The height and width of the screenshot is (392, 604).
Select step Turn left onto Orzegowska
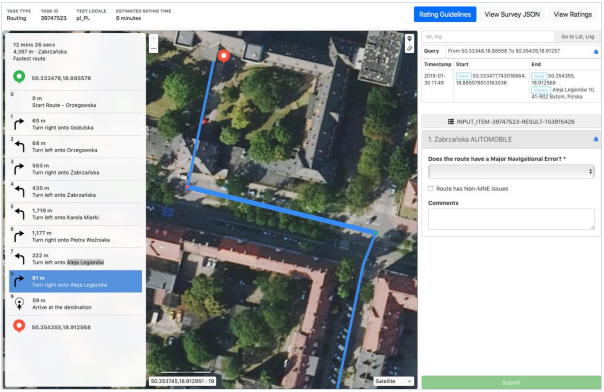(x=76, y=146)
